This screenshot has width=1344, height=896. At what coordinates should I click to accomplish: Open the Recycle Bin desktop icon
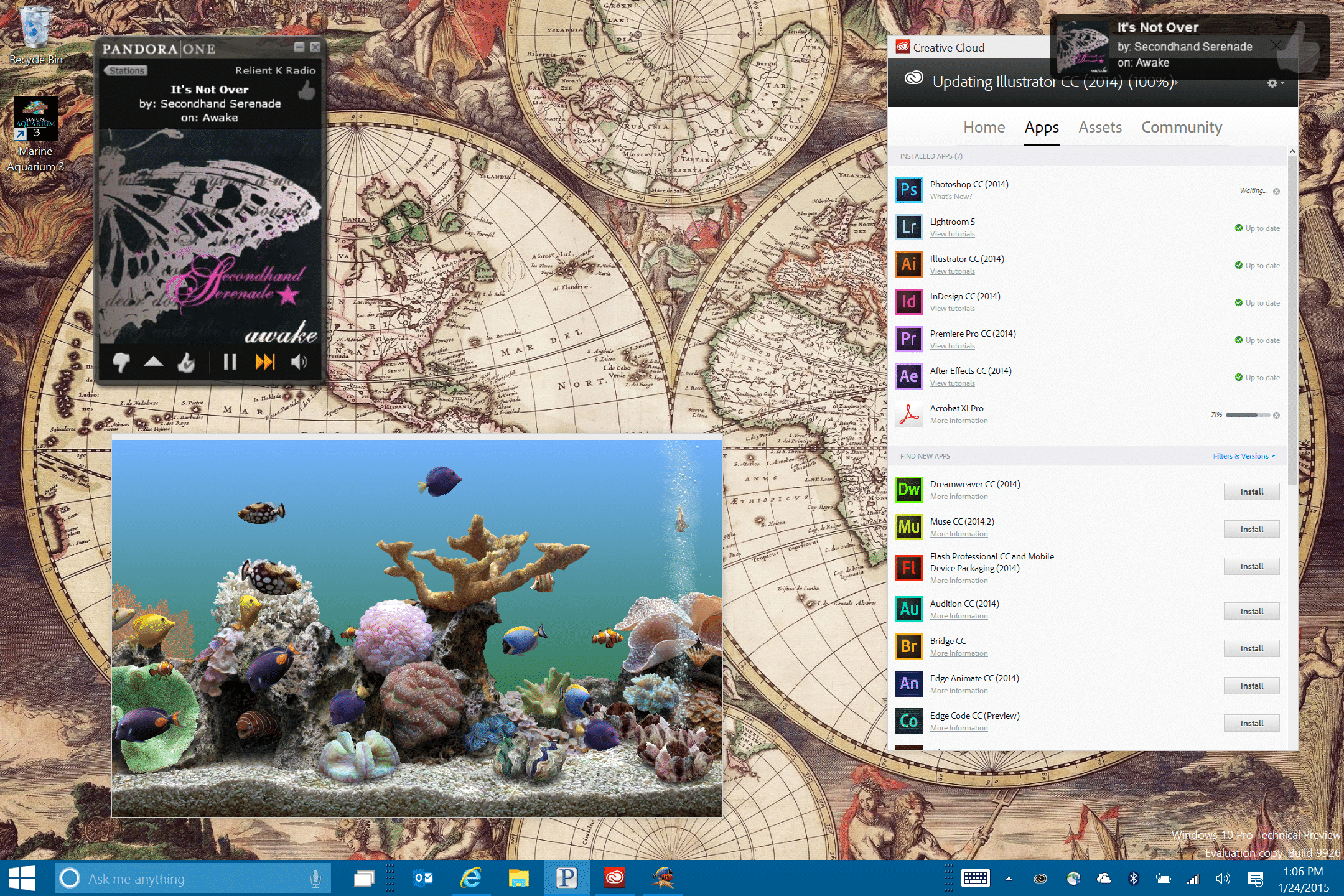coord(35,35)
